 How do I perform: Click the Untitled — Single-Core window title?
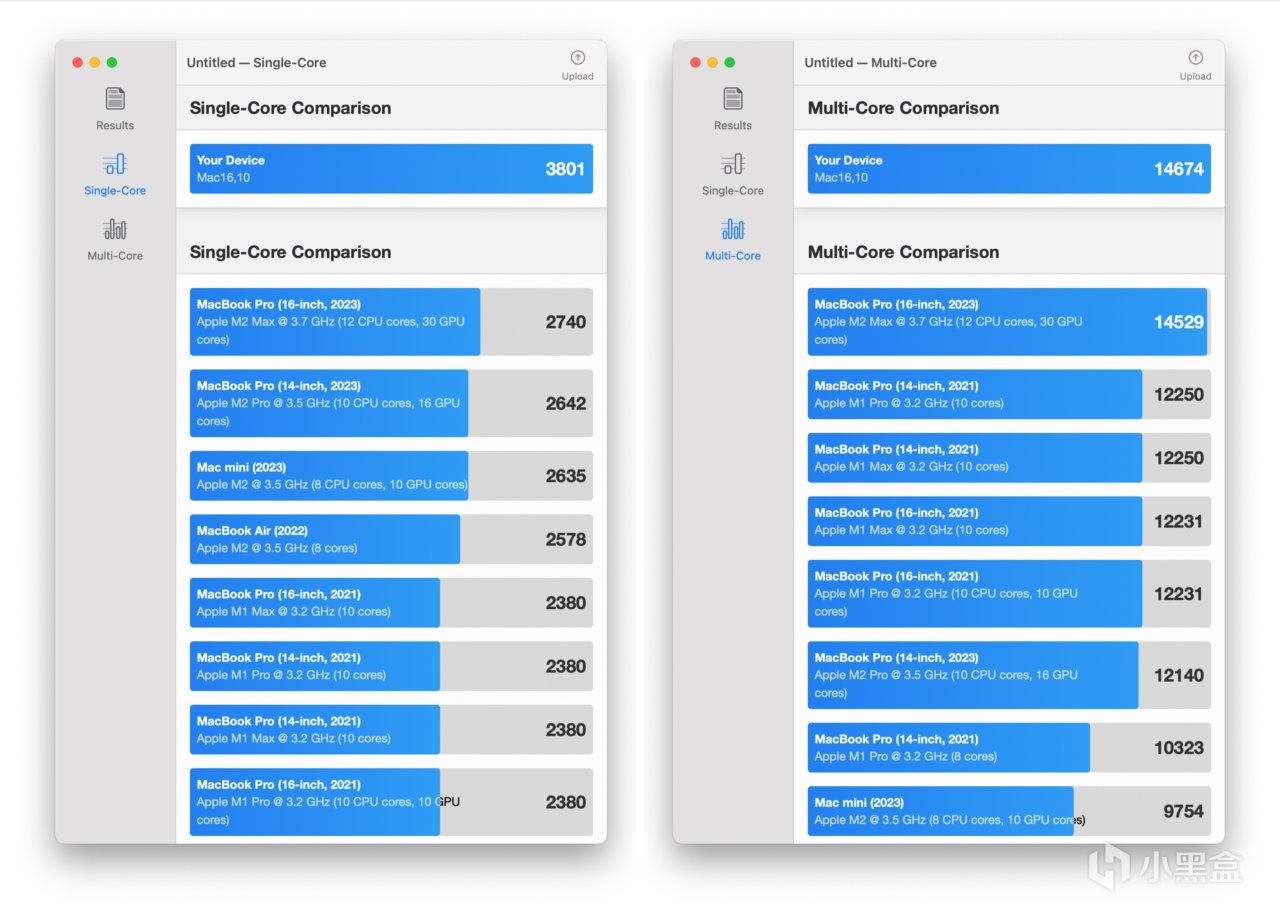tap(257, 62)
